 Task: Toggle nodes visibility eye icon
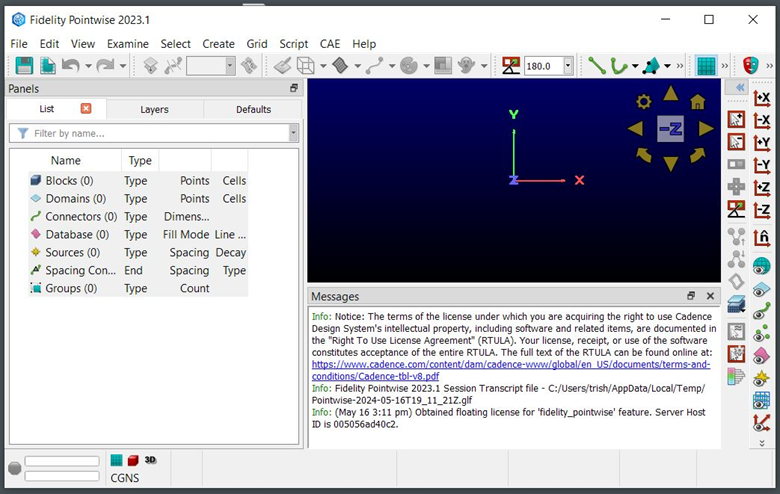tap(761, 334)
